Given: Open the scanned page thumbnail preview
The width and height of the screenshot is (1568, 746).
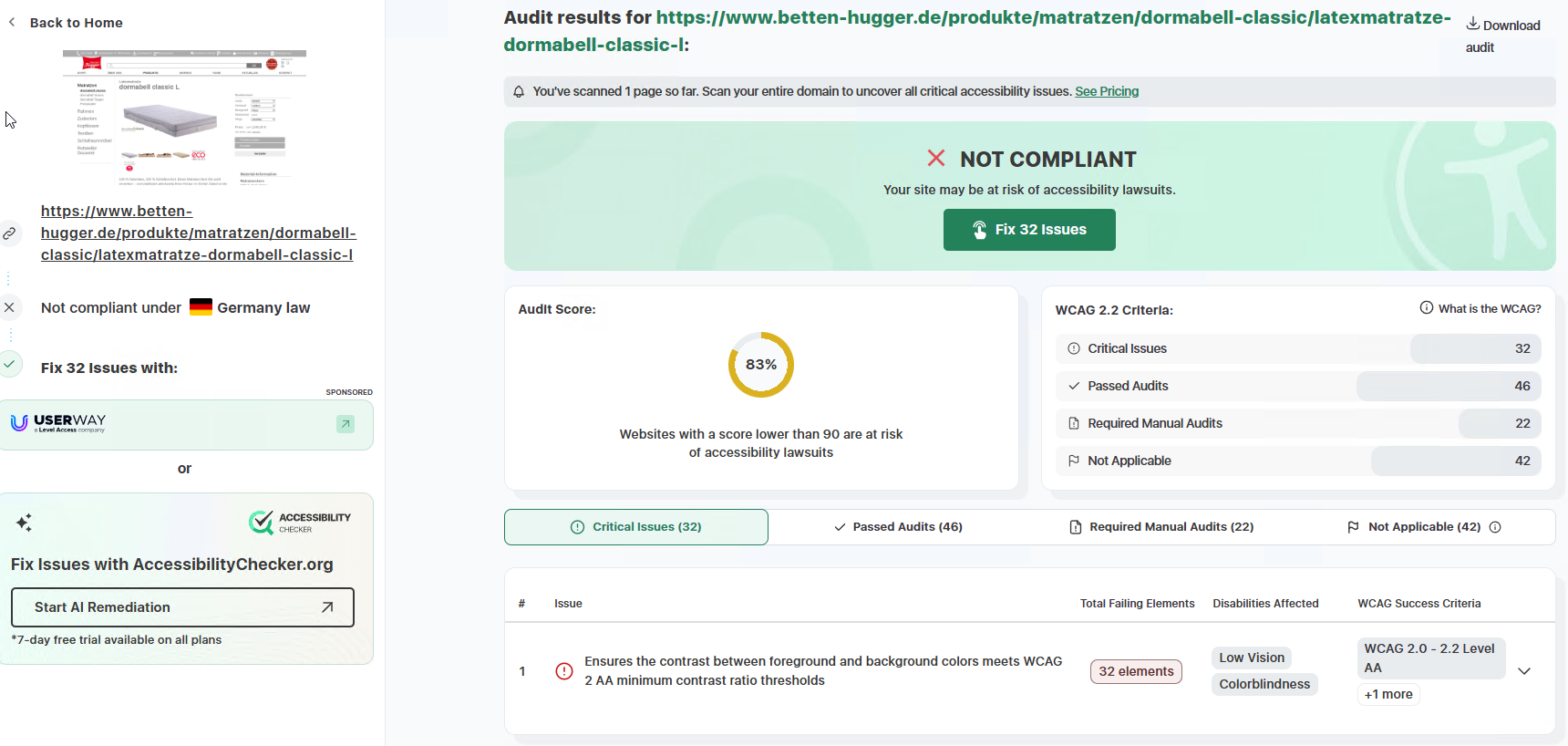Looking at the screenshot, I should tap(185, 118).
